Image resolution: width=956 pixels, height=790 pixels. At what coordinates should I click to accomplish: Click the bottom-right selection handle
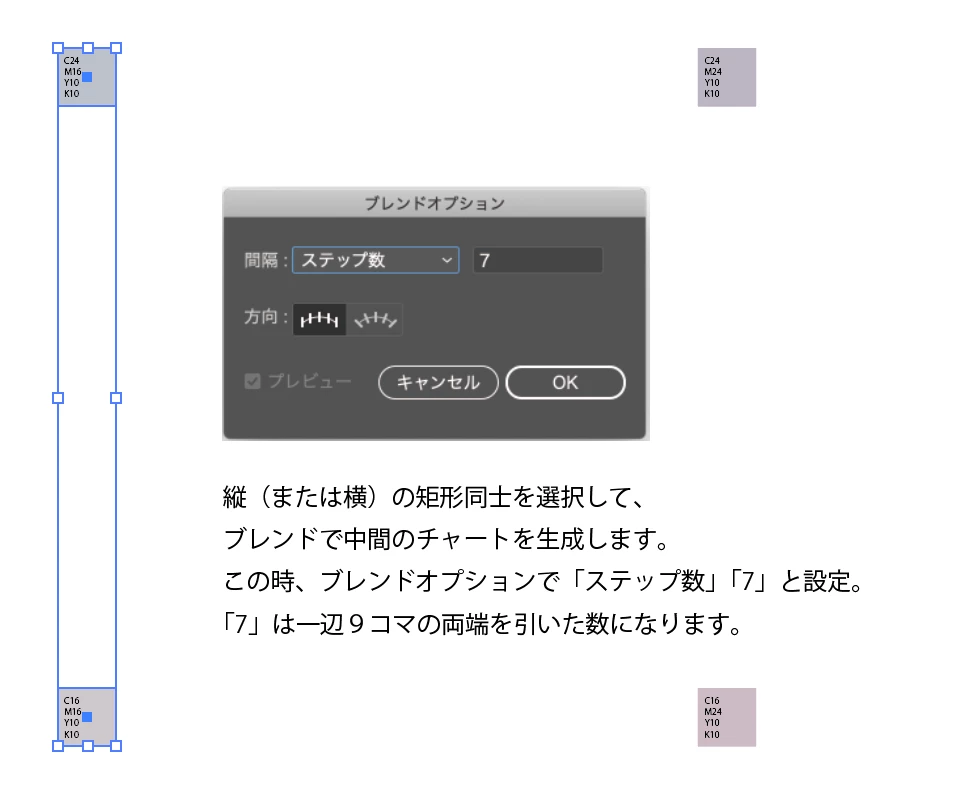pos(116,746)
